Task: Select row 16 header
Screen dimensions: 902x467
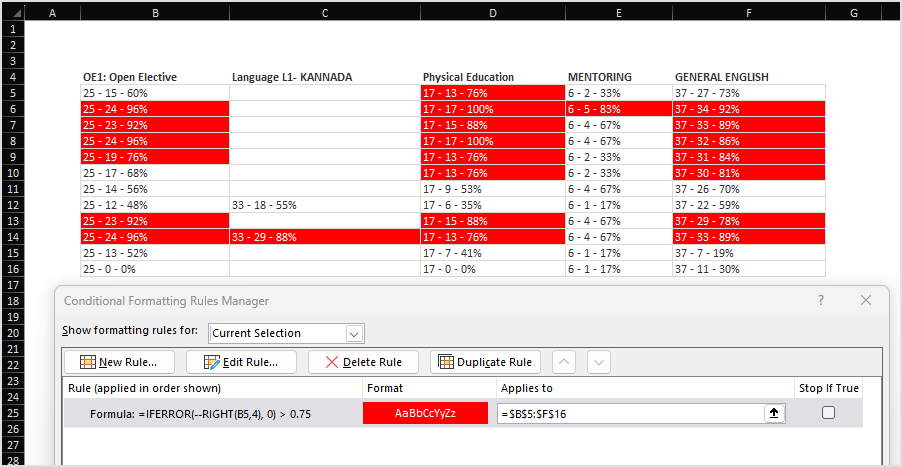Action: coord(13,269)
